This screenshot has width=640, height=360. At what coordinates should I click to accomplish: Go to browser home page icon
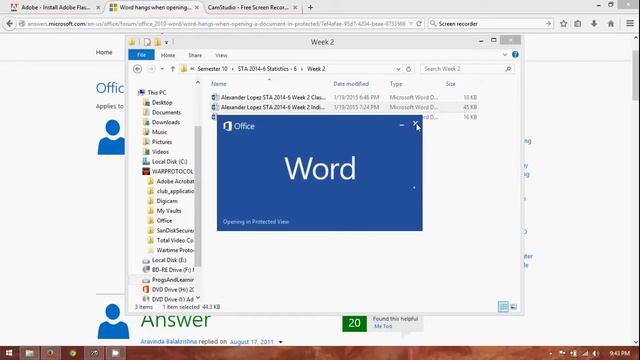tap(611, 24)
